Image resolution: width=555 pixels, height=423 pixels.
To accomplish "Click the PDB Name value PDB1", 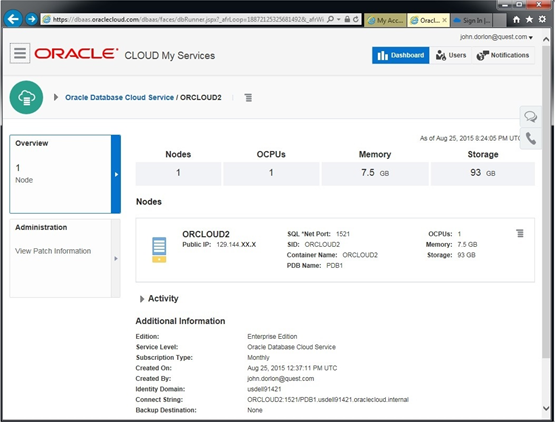I will [x=334, y=265].
